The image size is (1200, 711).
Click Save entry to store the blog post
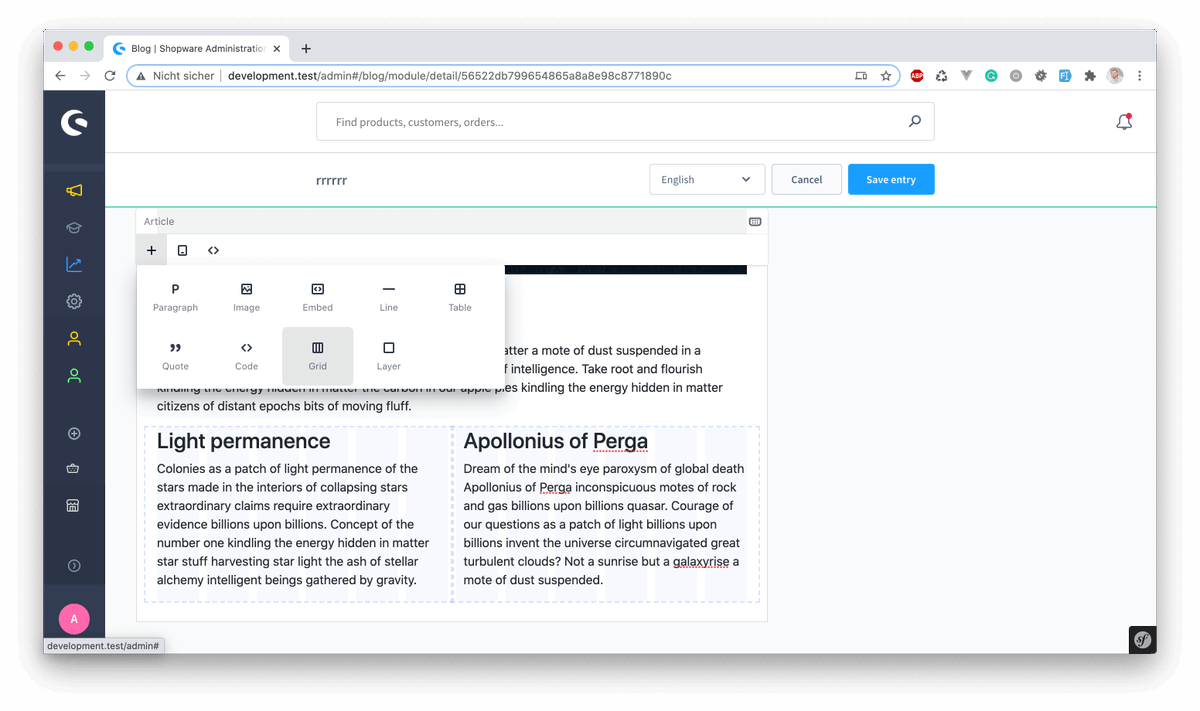pos(890,179)
